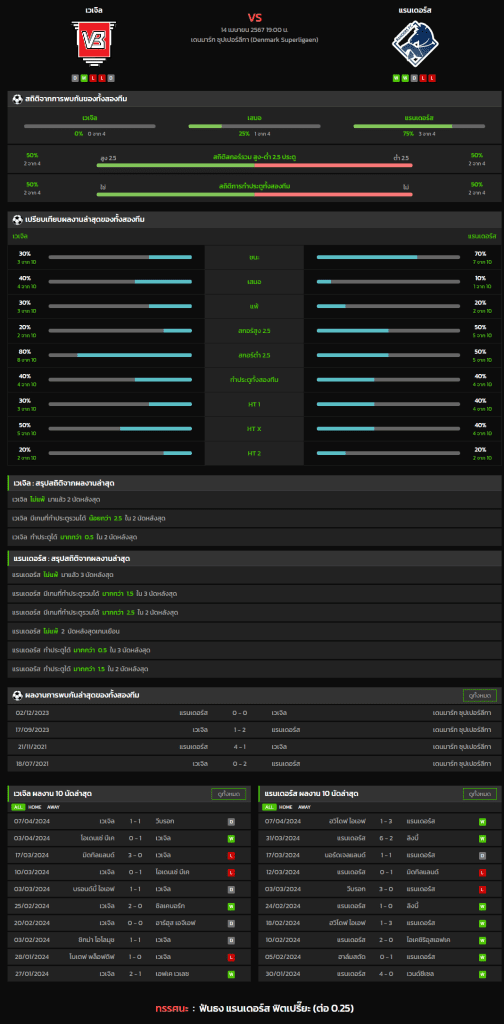Click the W badge on Vejle's 03/04/2024 match

coord(231,838)
